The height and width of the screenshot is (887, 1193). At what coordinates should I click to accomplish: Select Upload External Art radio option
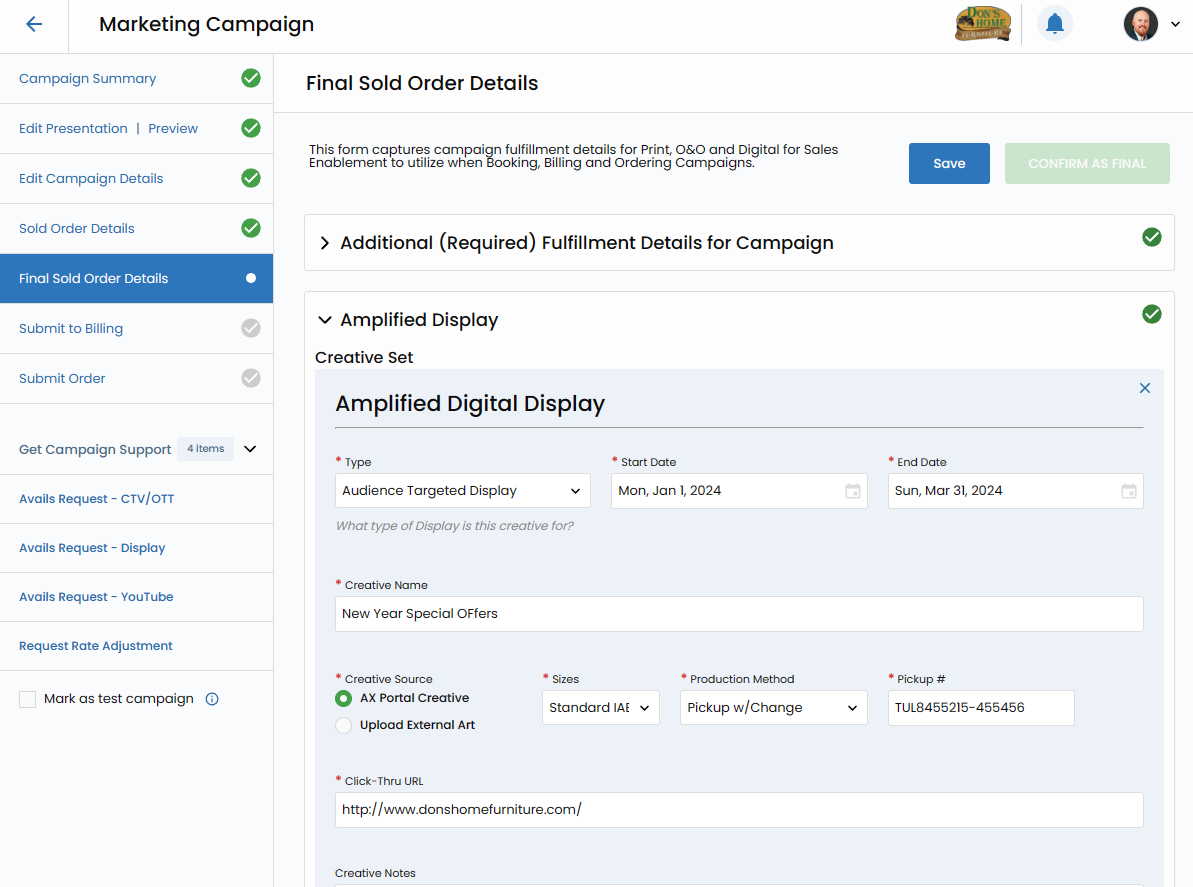344,725
